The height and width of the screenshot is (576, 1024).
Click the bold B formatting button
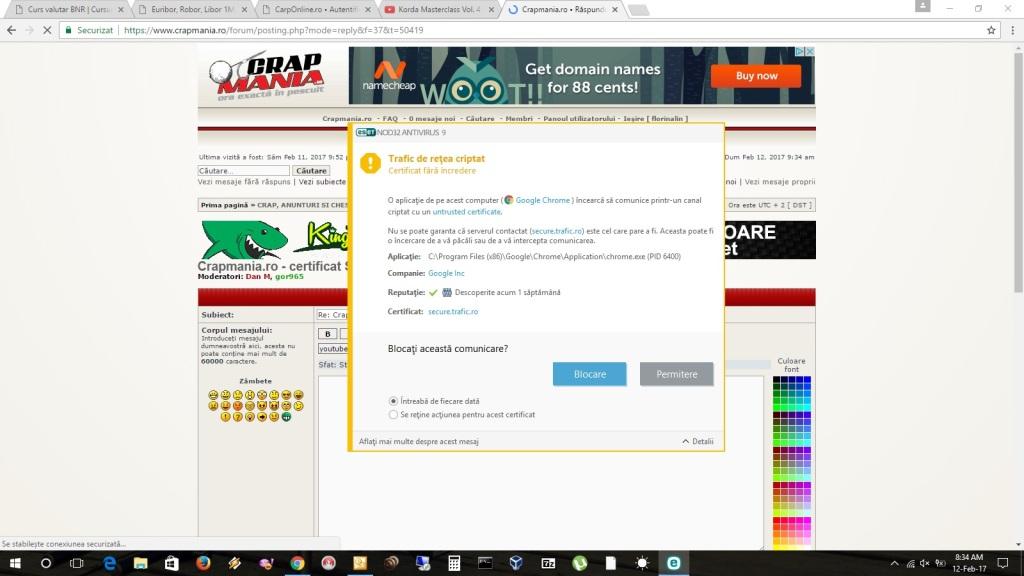[328, 334]
